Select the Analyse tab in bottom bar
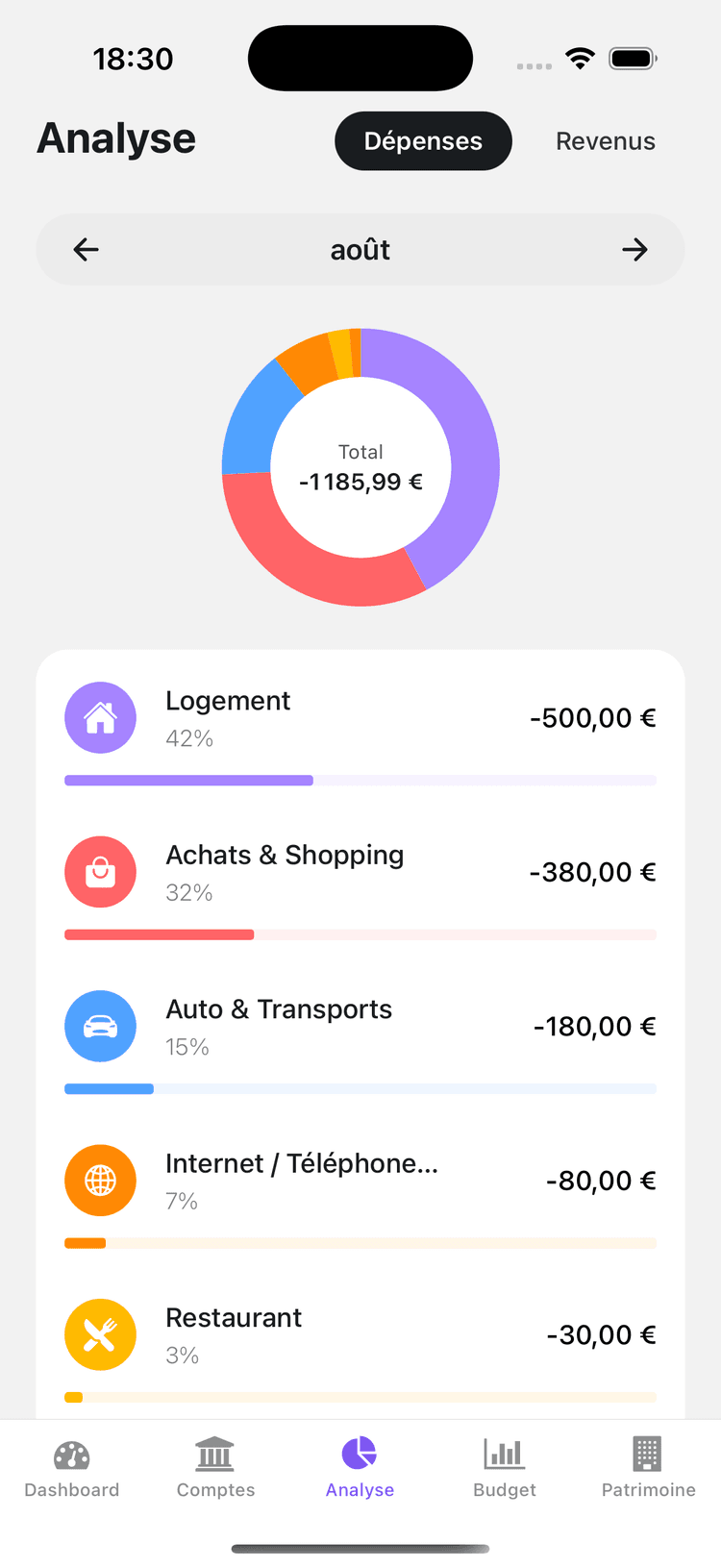Image resolution: width=721 pixels, height=1568 pixels. pos(360,1469)
